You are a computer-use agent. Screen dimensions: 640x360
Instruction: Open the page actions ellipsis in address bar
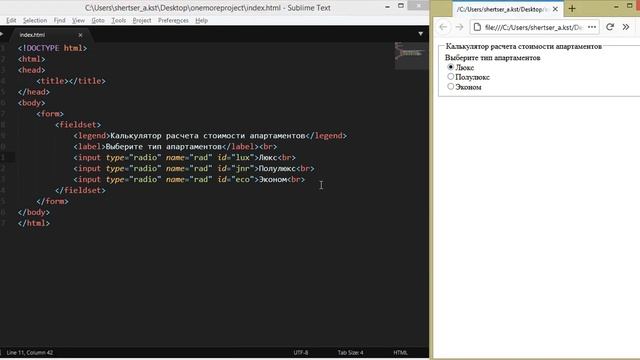(592, 27)
